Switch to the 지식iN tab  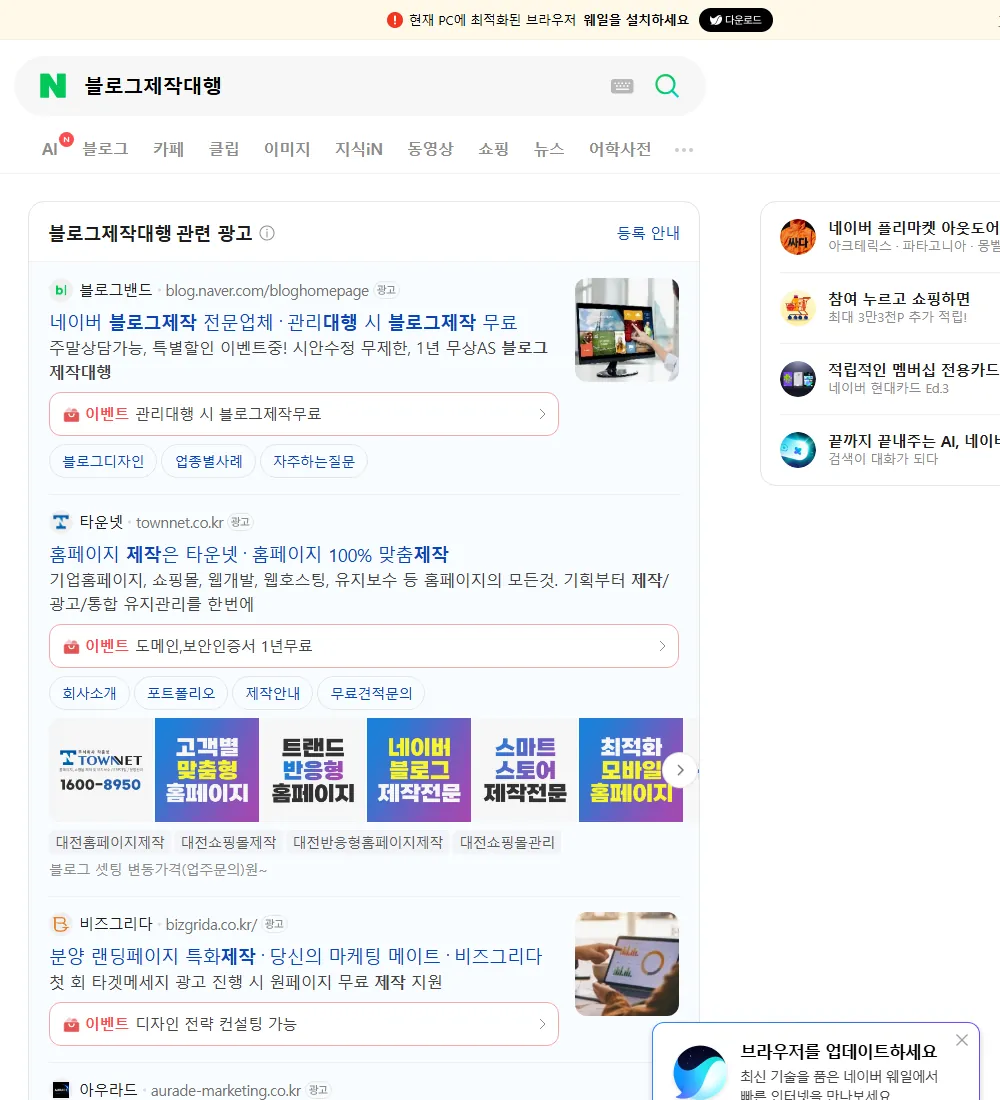(359, 149)
